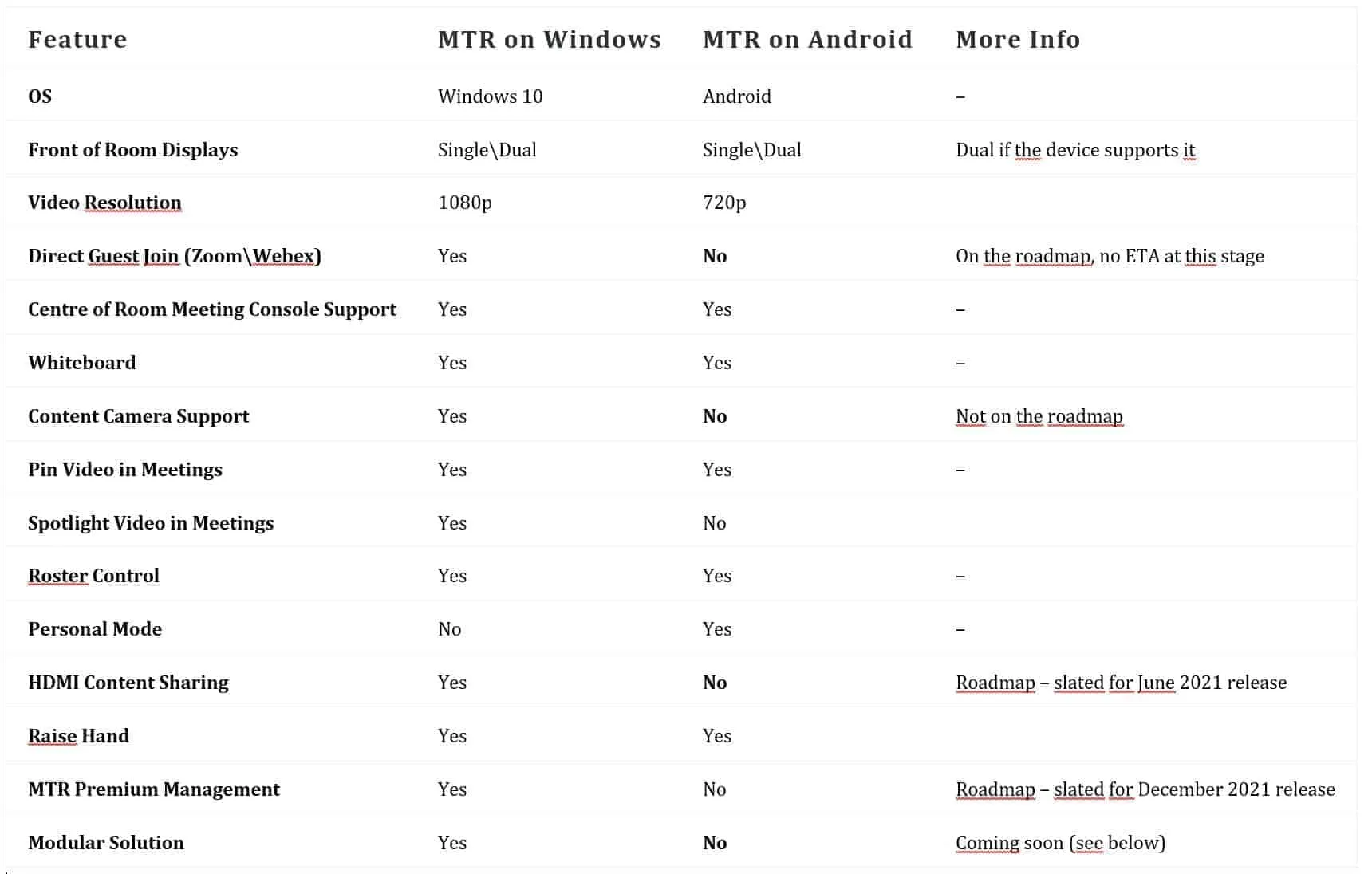Click 'On the roadmap, no ETA' note
Viewport: 1372px width, 874px height.
(x=1110, y=256)
